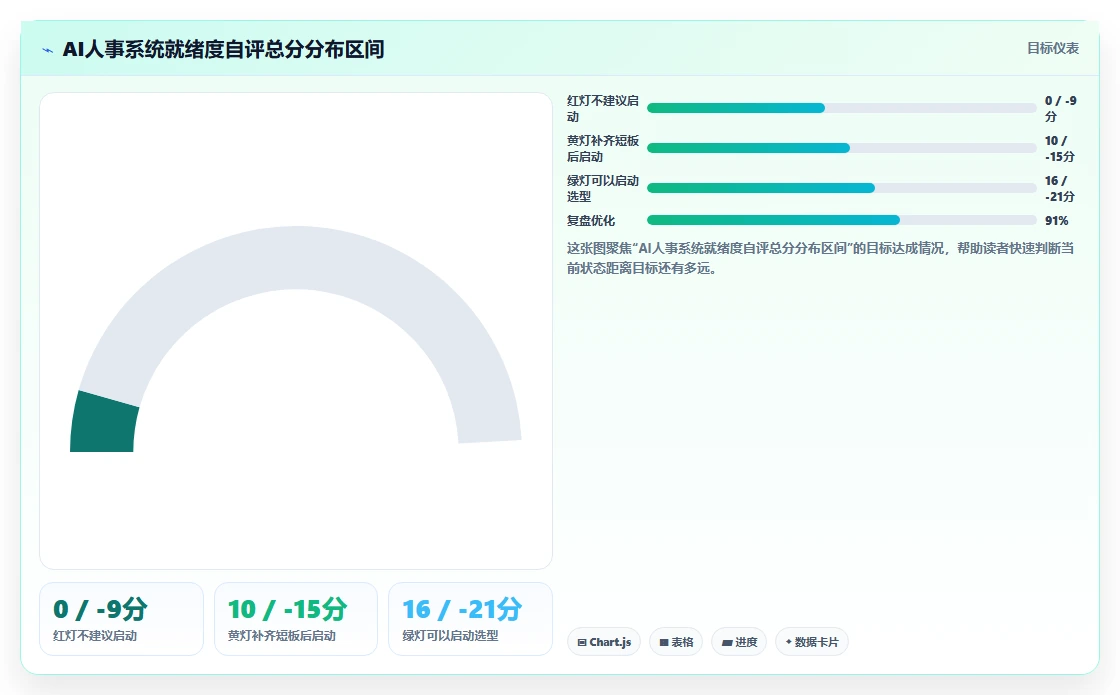Click the 10 / -15分 value beside second bar
Image resolution: width=1120 pixels, height=695 pixels.
coord(1060,149)
